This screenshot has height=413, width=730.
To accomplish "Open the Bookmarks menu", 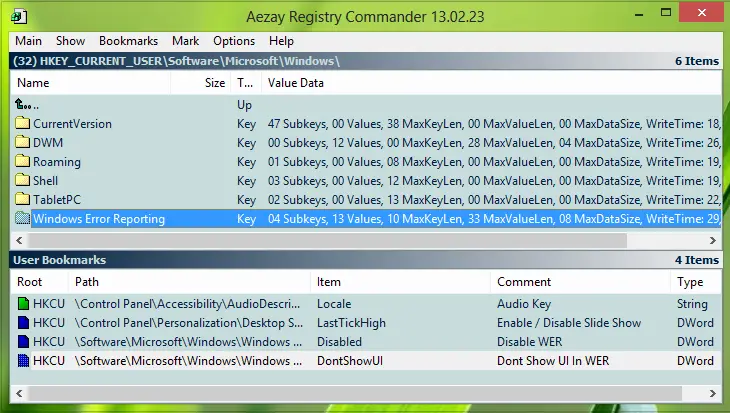I will pos(128,41).
